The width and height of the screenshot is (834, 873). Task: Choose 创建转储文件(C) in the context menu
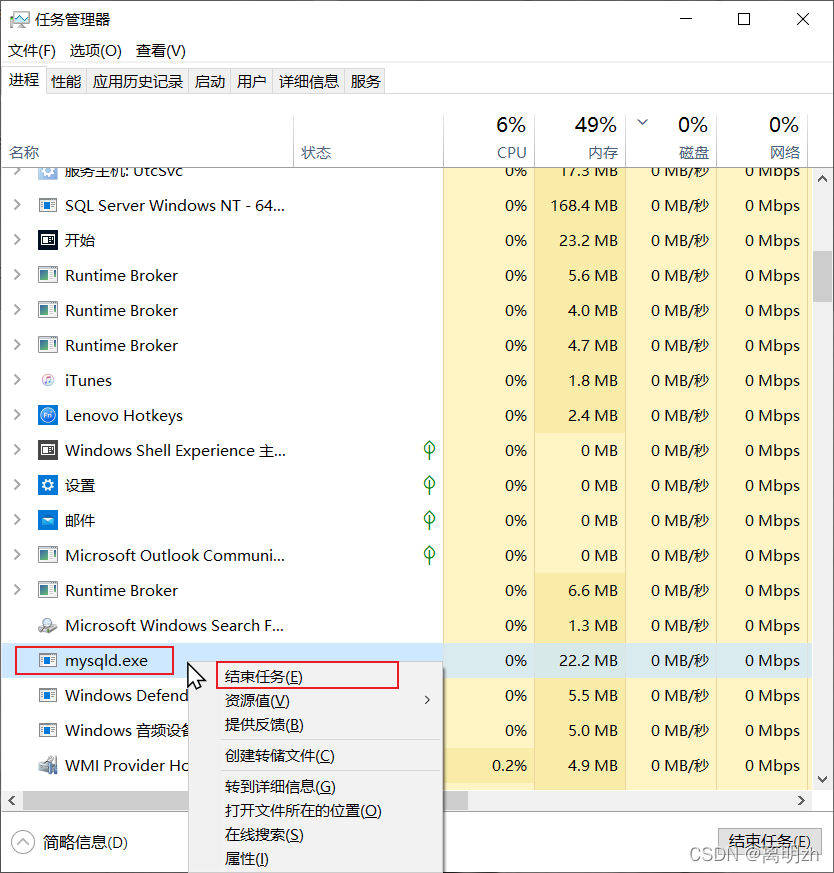[x=316, y=756]
